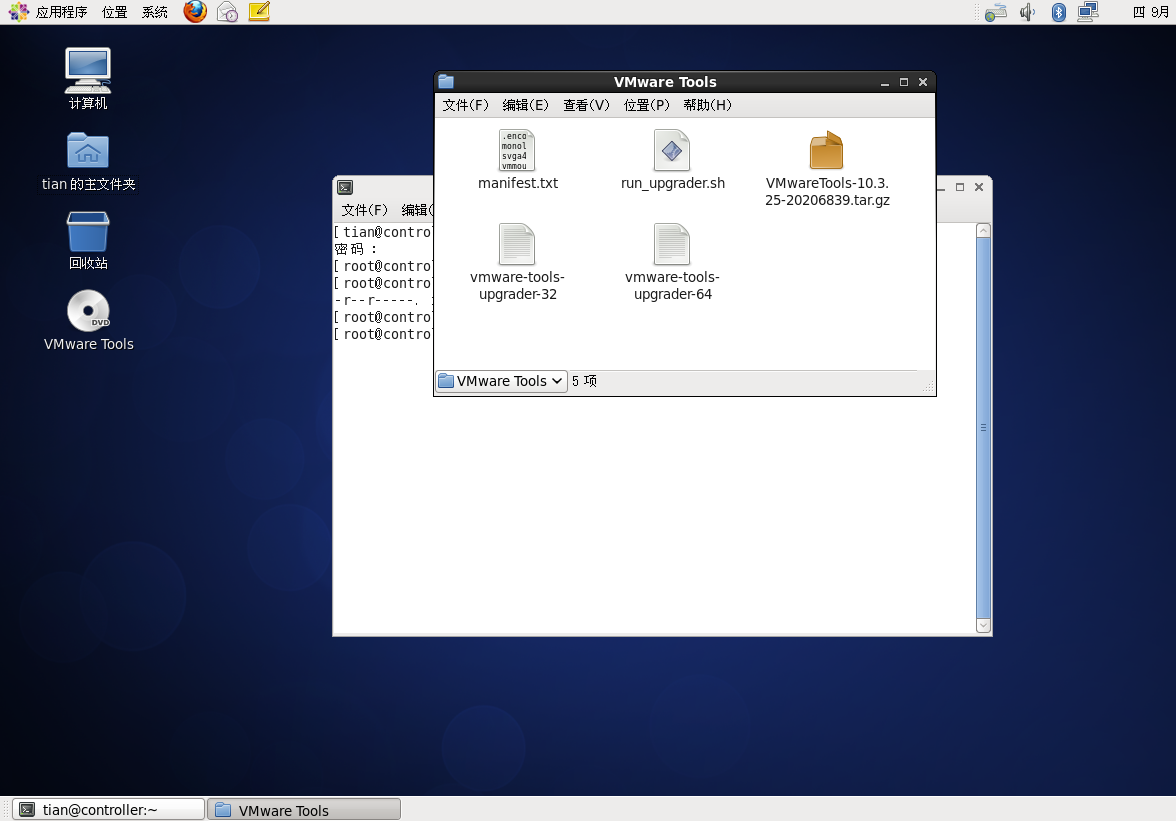Click the Bluetooth icon in system tray

(1058, 12)
